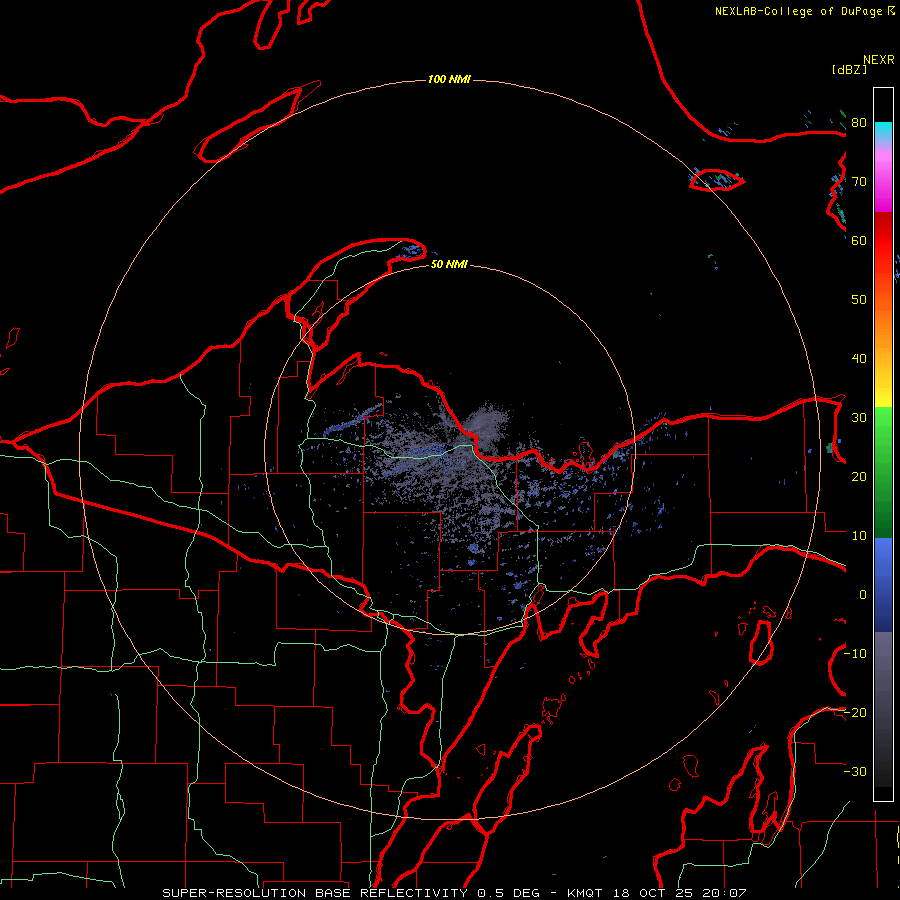Click the positive 10 value on the dBZ scale
900x900 pixels.
[x=859, y=536]
